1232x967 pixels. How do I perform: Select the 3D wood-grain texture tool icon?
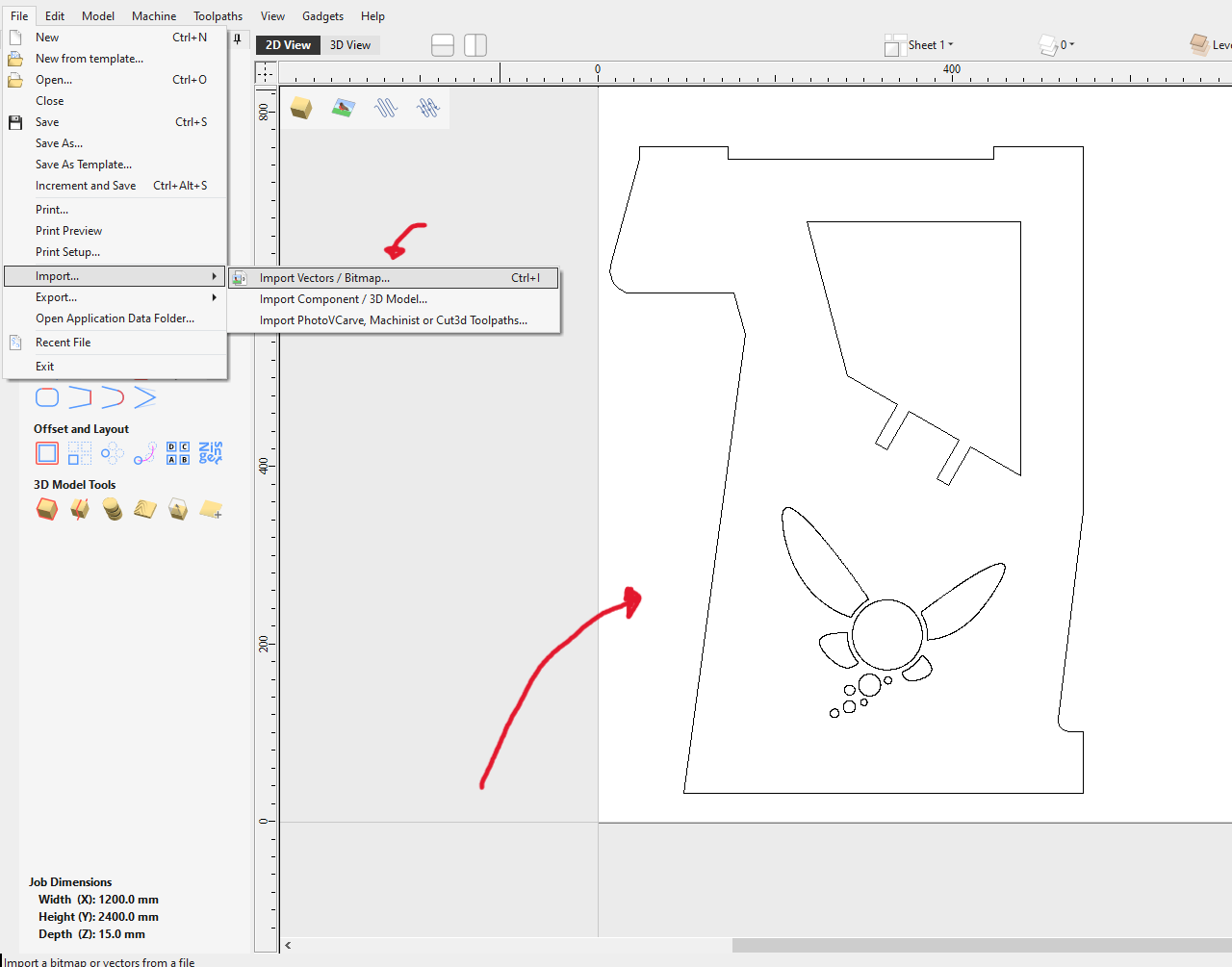pos(145,509)
